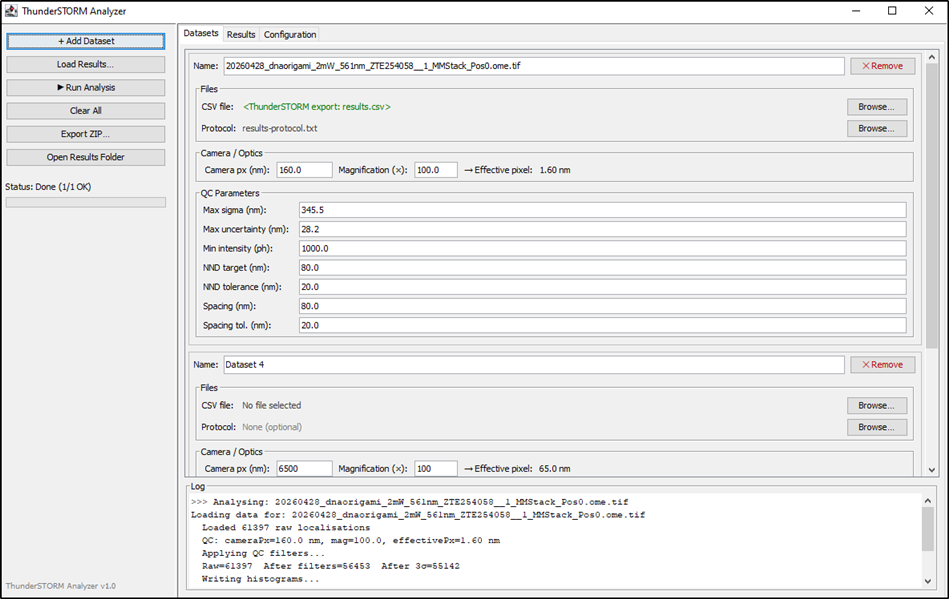949x599 pixels.
Task: Click the Camera px field showing 160.0
Action: point(304,170)
